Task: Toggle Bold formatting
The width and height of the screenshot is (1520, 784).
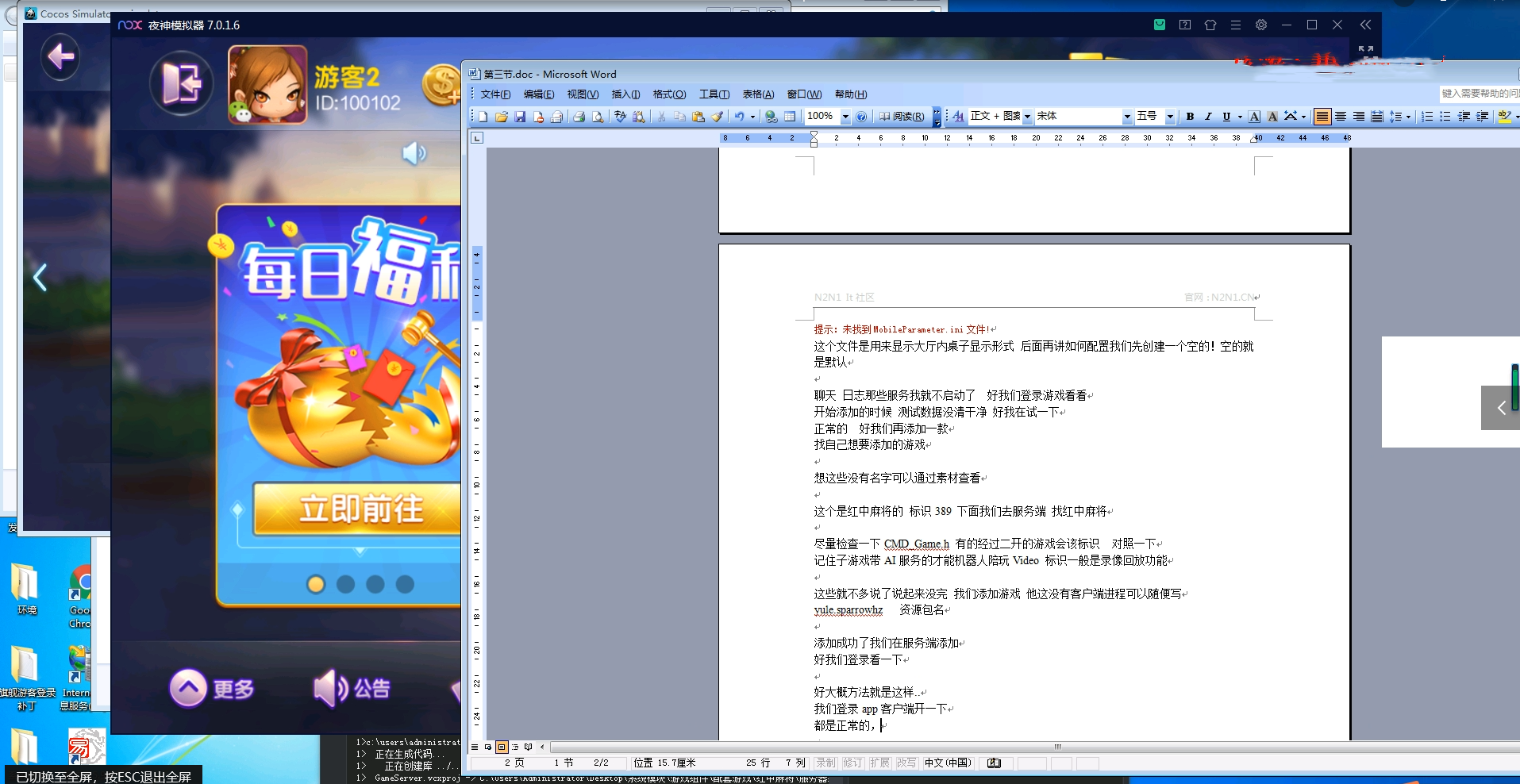Action: [1190, 117]
